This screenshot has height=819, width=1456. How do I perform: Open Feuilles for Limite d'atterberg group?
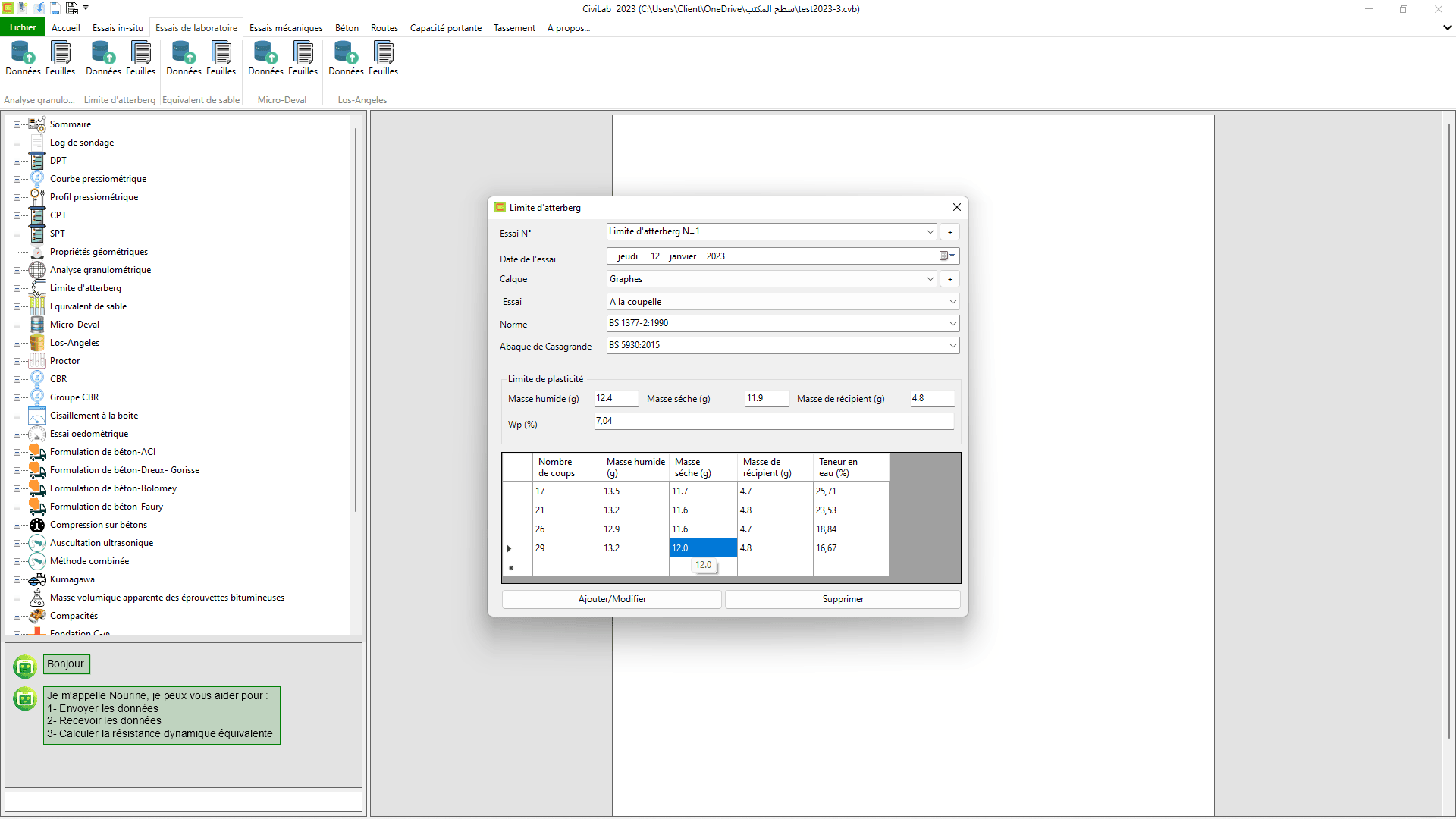140,58
